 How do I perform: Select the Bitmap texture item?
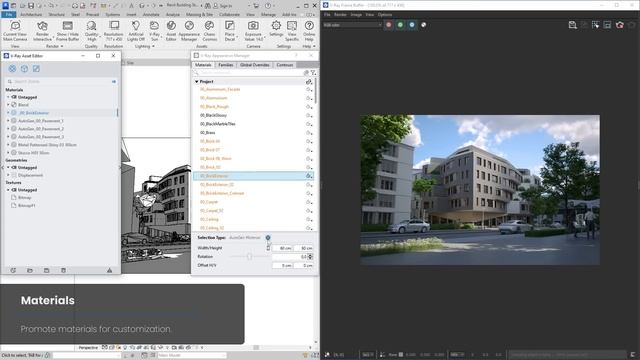tap(24, 198)
